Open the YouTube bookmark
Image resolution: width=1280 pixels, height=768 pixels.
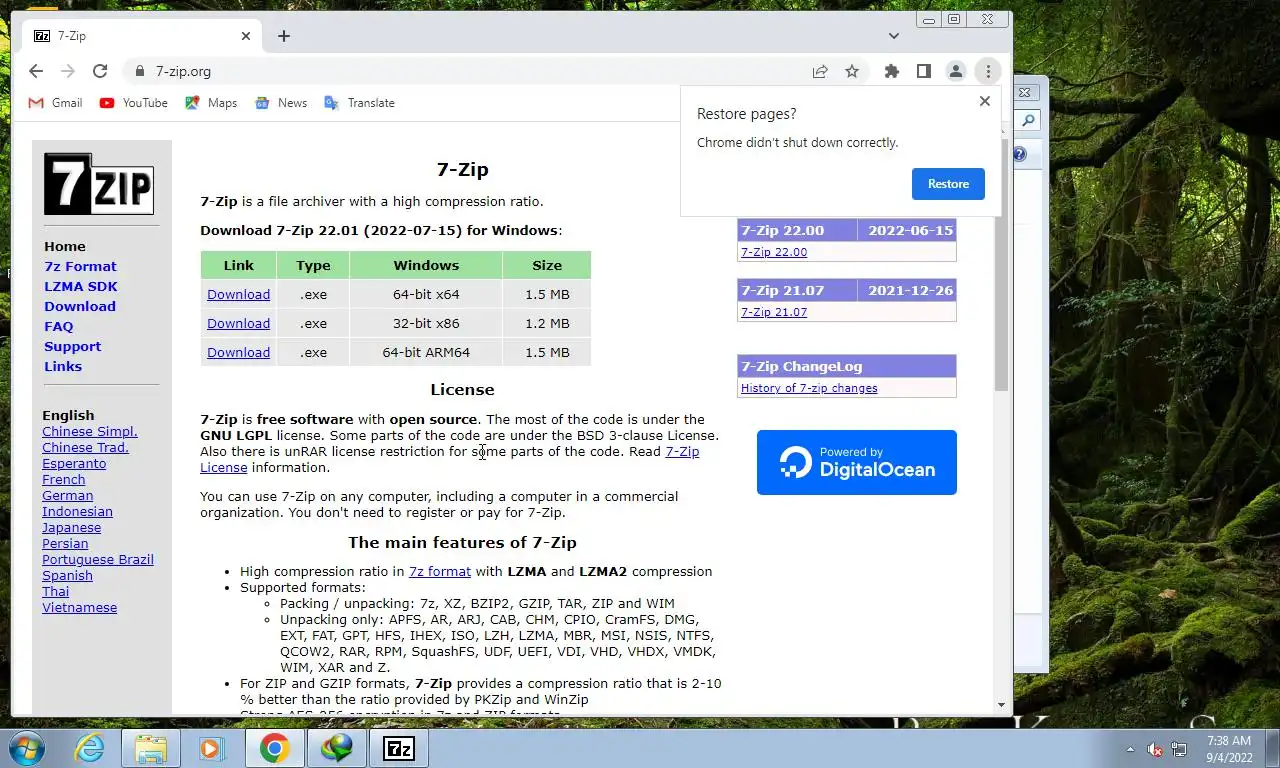click(x=133, y=103)
